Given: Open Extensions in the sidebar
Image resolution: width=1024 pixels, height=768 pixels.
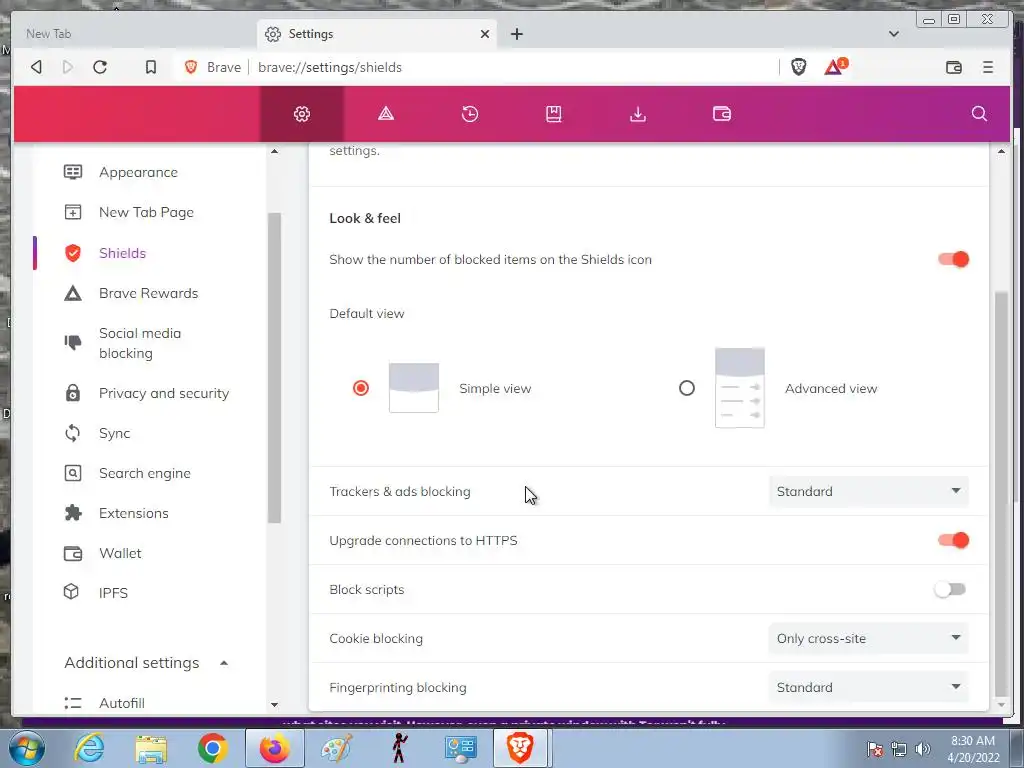Looking at the screenshot, I should 133,513.
